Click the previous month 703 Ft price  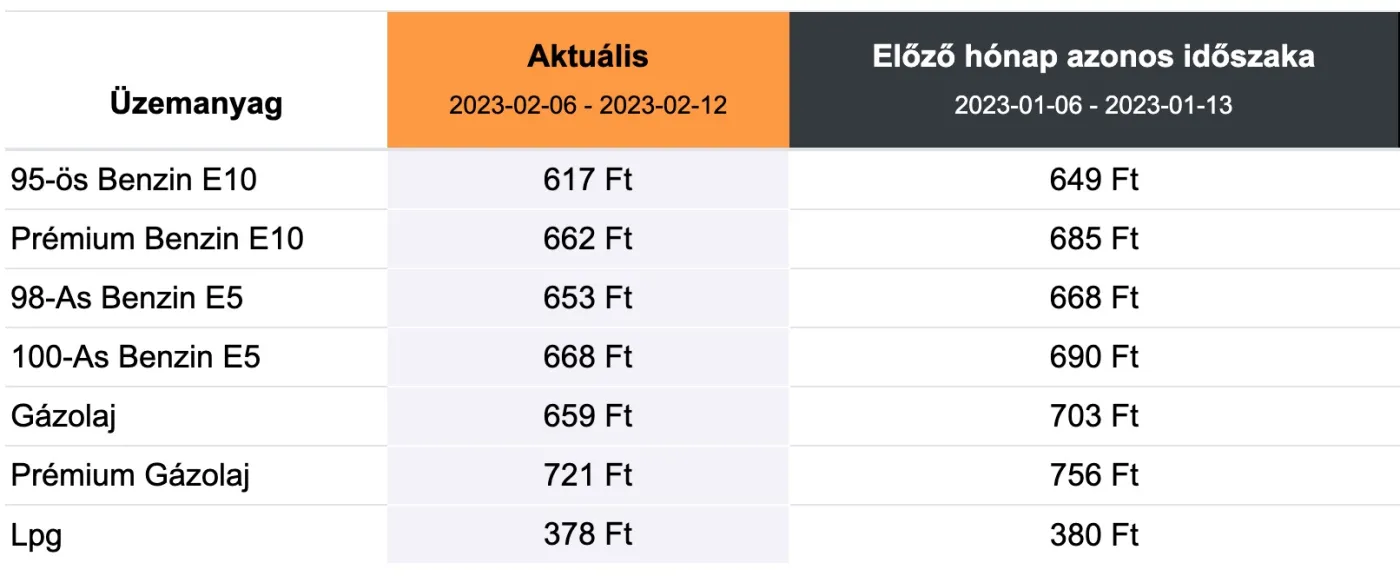(x=1094, y=416)
